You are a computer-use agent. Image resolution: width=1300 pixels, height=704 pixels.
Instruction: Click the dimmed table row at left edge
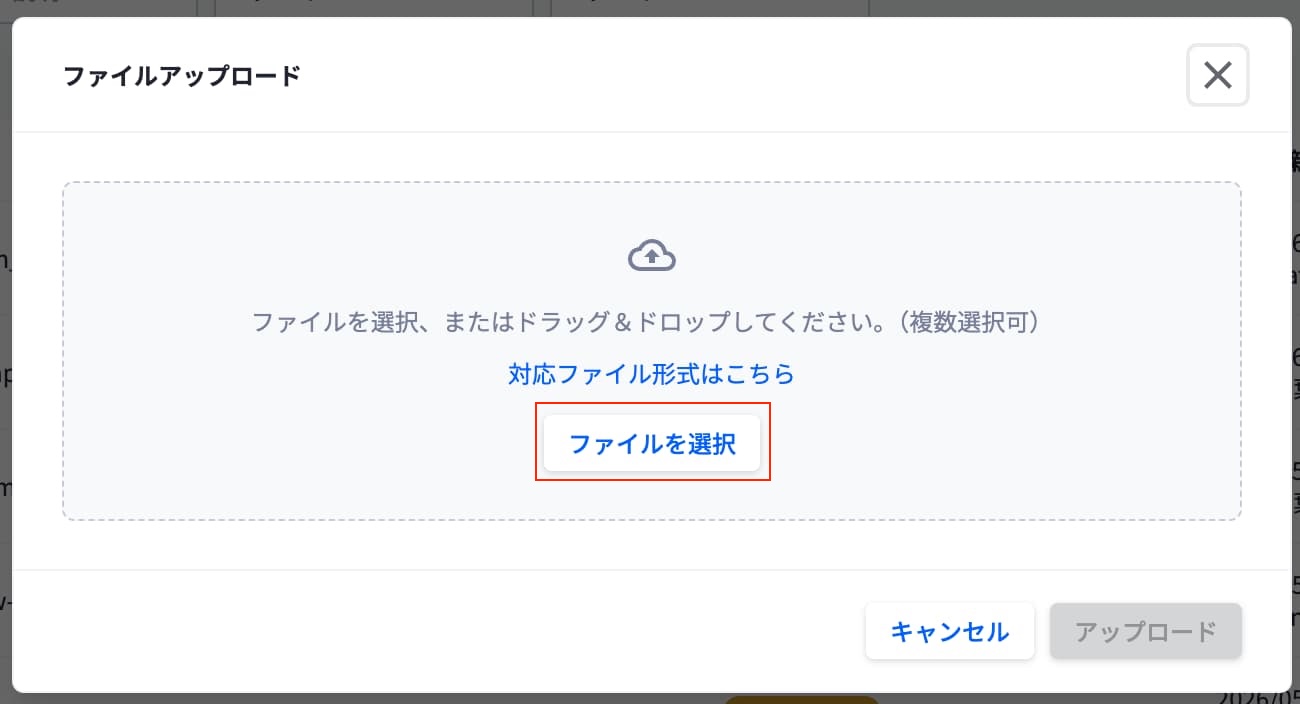pos(5,377)
